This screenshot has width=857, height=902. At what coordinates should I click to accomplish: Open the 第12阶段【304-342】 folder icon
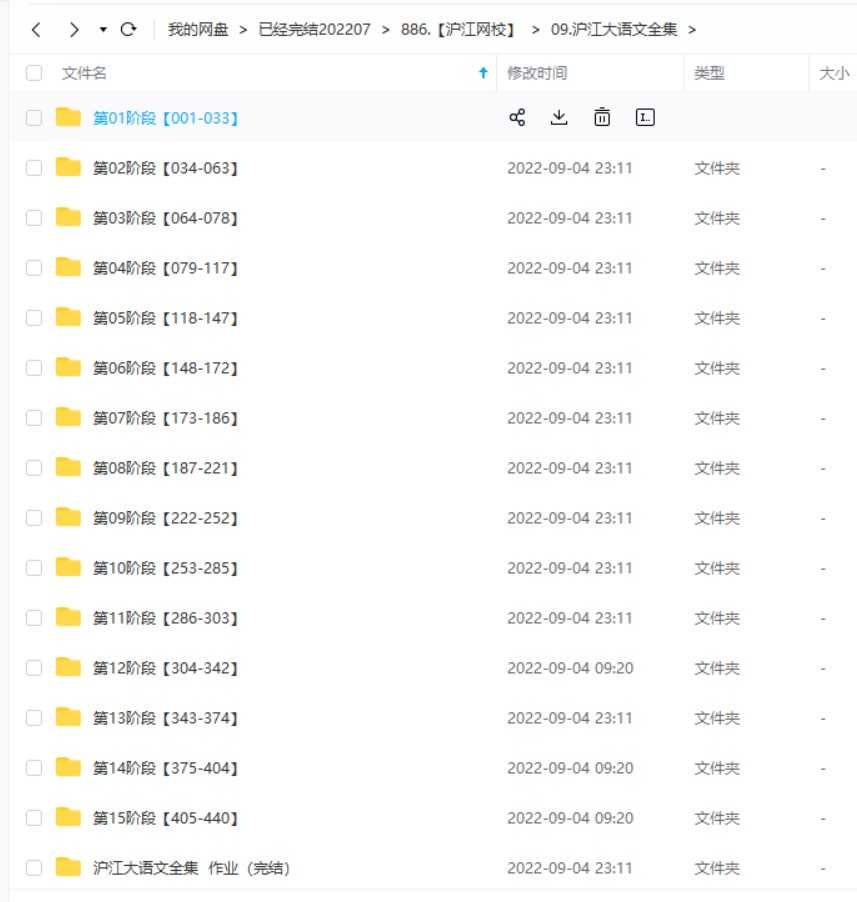click(x=68, y=668)
